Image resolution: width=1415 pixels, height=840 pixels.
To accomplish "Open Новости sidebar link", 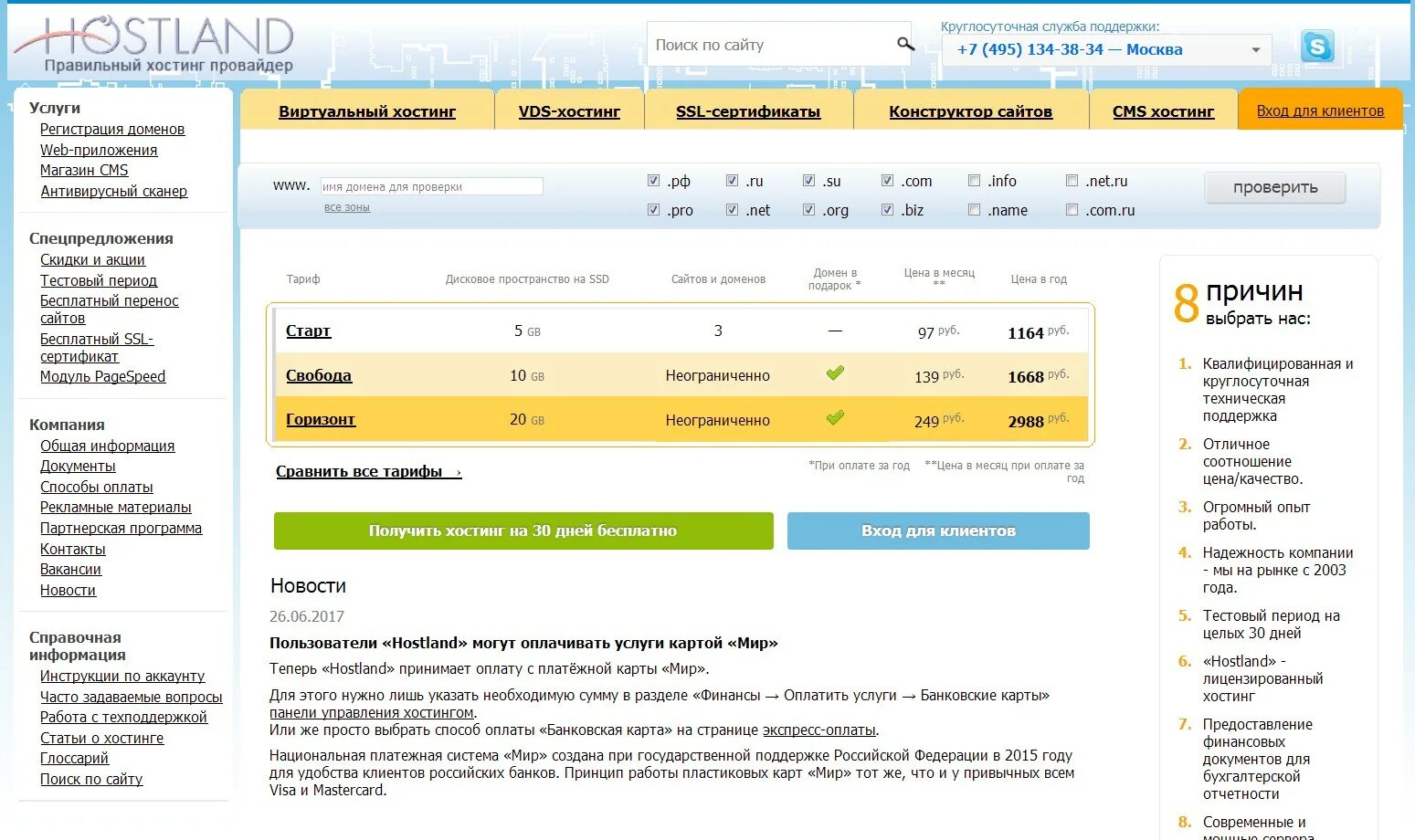I will pos(68,590).
